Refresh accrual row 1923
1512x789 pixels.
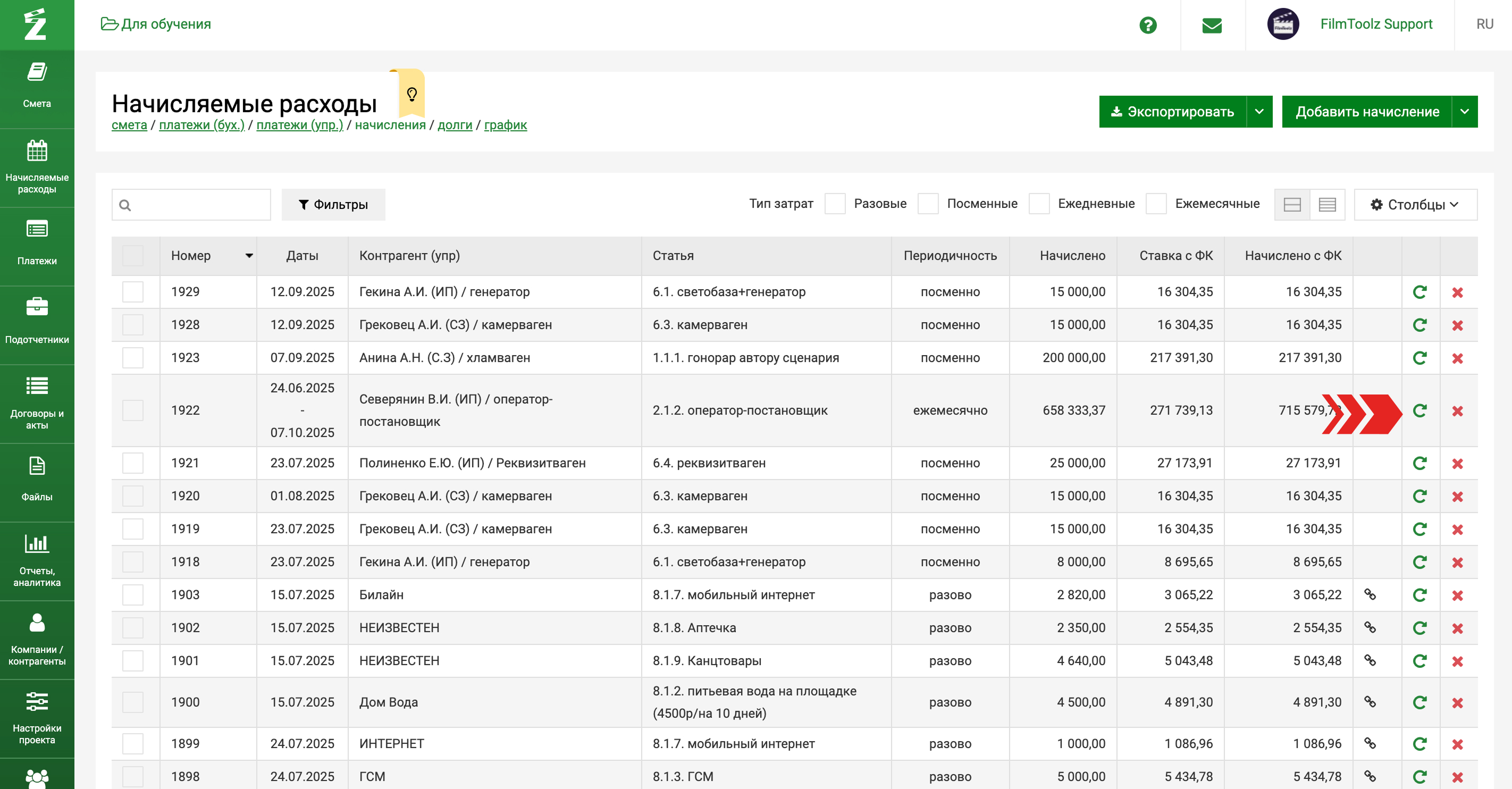[1419, 358]
